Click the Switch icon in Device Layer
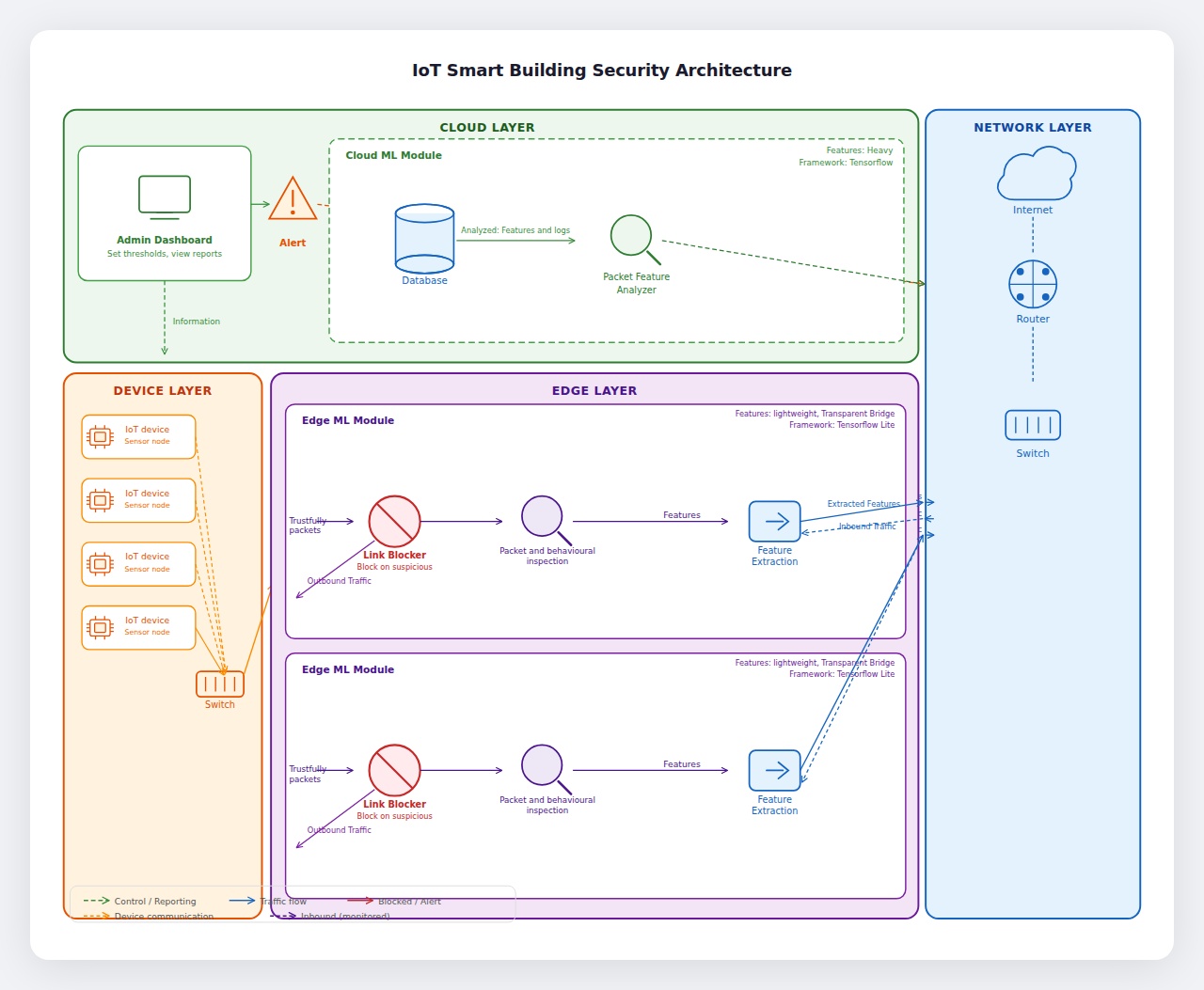 pos(220,684)
